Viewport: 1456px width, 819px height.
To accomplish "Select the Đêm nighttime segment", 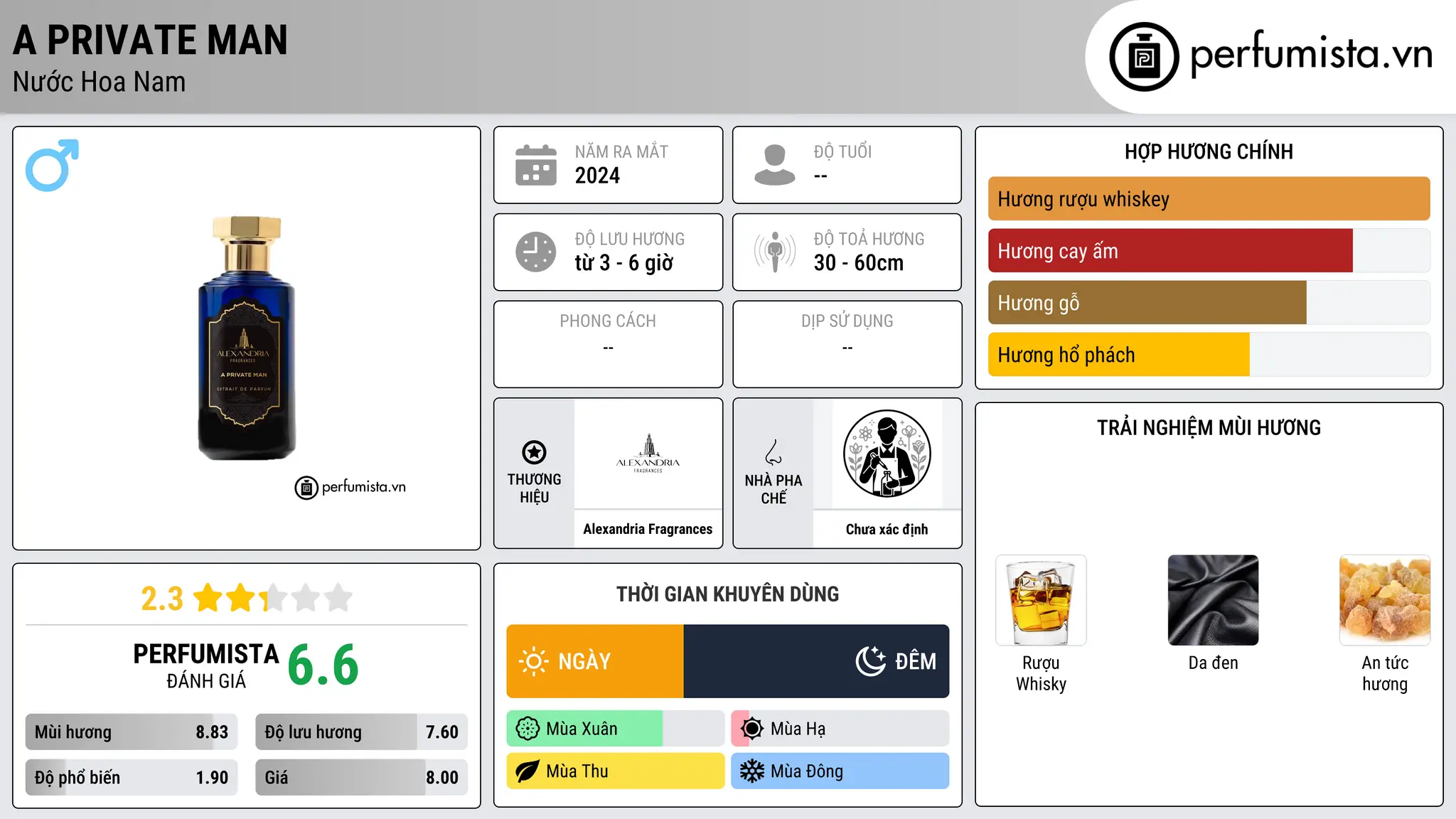I will click(x=816, y=661).
